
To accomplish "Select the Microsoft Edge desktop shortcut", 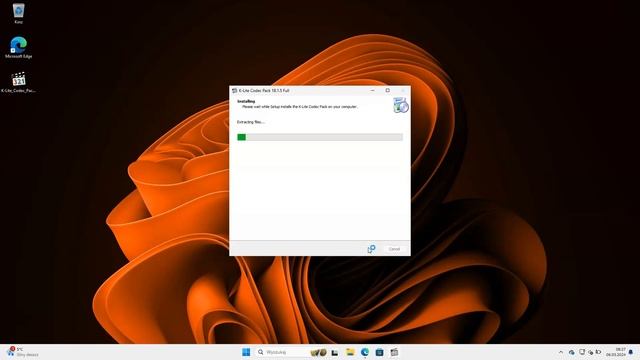I will (18, 47).
